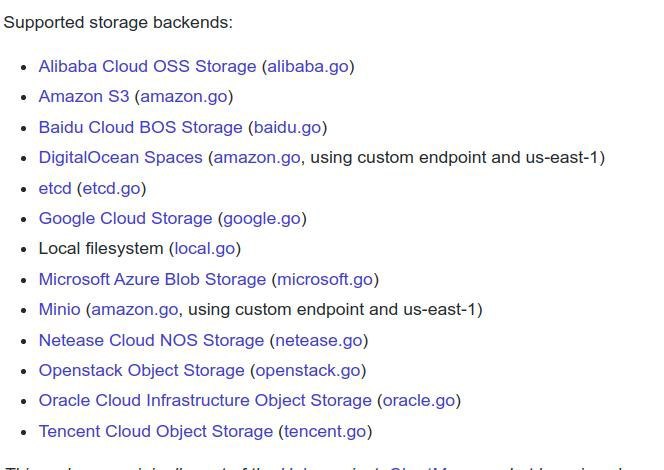Open the Alibaba Cloud OSS Storage link
The height and width of the screenshot is (470, 664).
pos(147,66)
